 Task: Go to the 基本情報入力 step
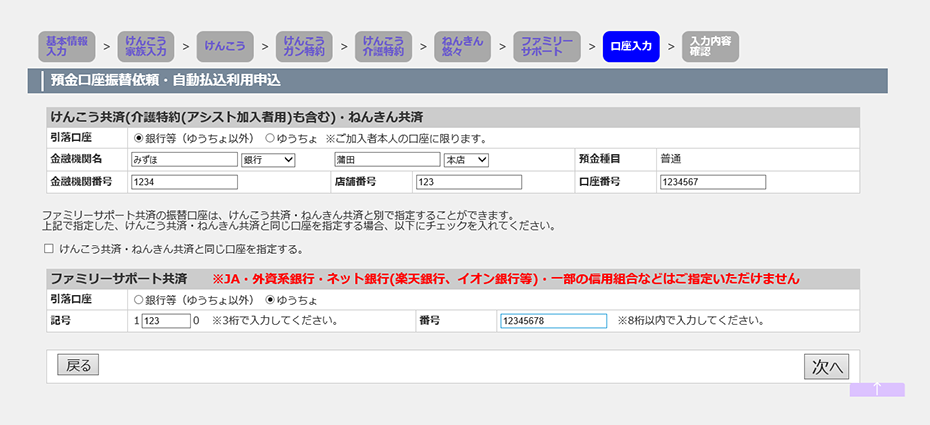pos(66,46)
